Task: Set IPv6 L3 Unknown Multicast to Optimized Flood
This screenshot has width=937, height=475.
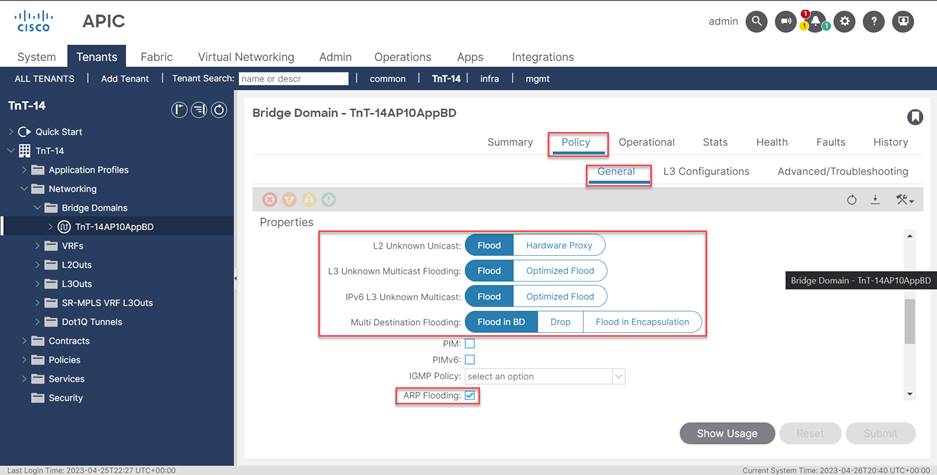Action: tap(560, 296)
